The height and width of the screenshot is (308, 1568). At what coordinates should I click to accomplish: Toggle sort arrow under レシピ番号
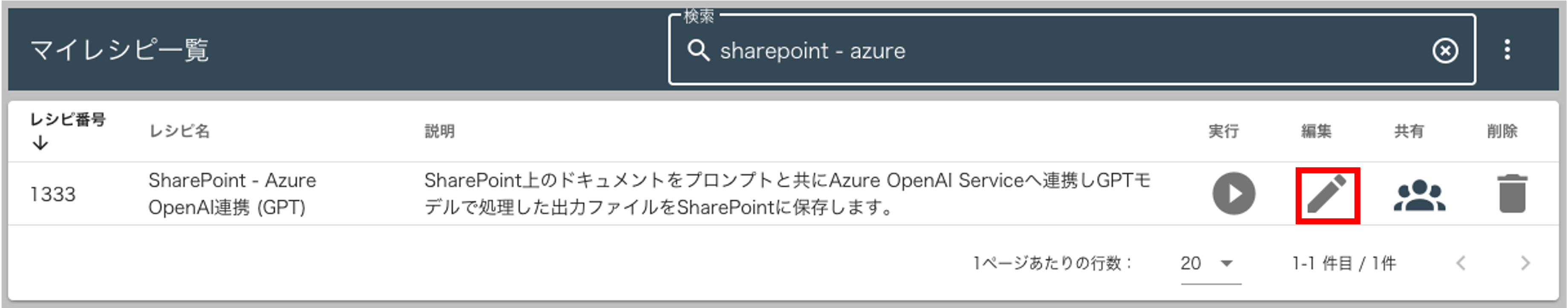[x=40, y=143]
